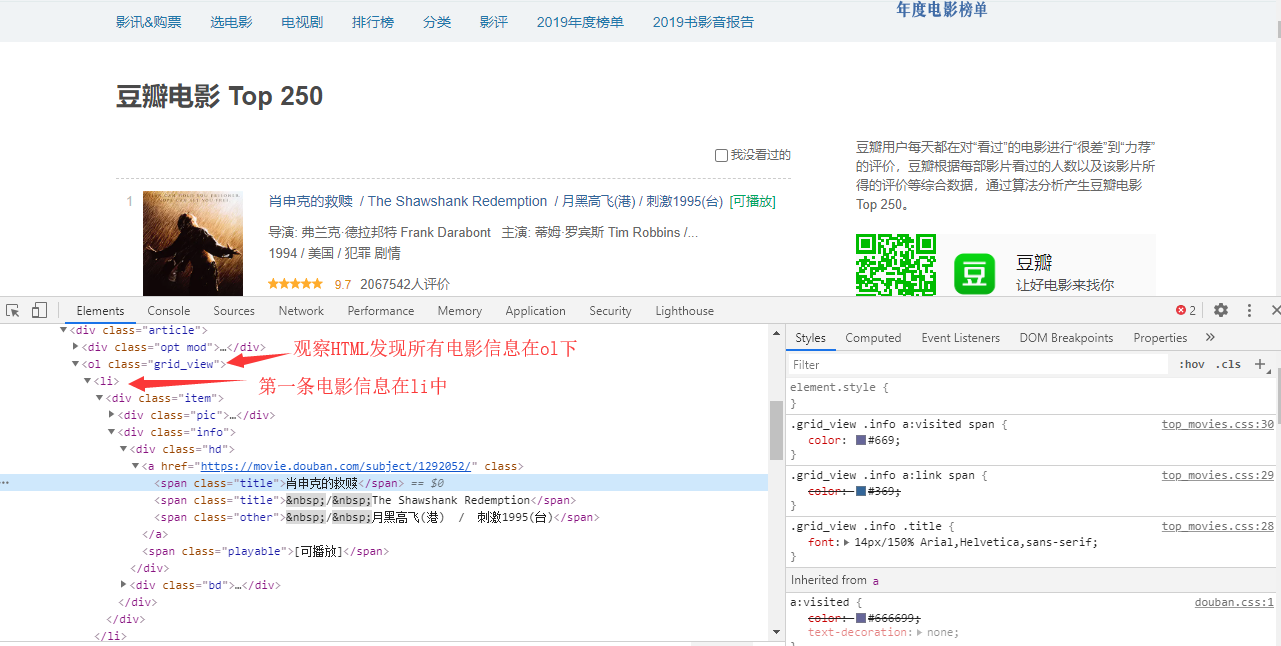
Task: Collapse the div class="article" node
Action: pyautogui.click(x=64, y=330)
